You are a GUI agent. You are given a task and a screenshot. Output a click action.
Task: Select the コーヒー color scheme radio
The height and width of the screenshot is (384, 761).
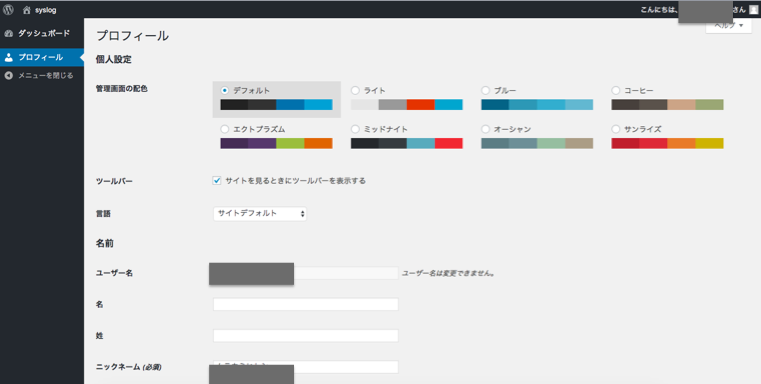tap(616, 90)
